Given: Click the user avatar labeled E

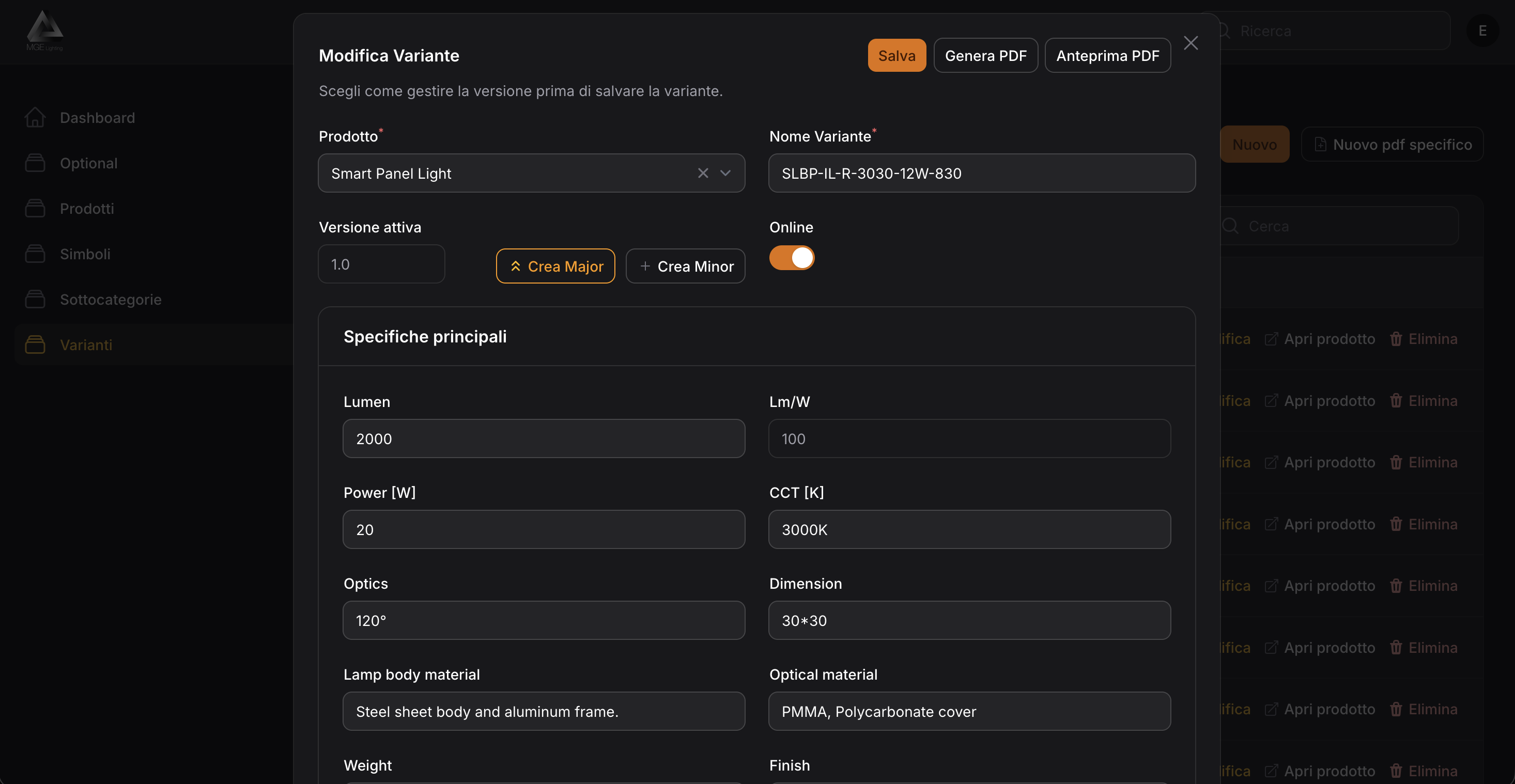Looking at the screenshot, I should (x=1482, y=30).
